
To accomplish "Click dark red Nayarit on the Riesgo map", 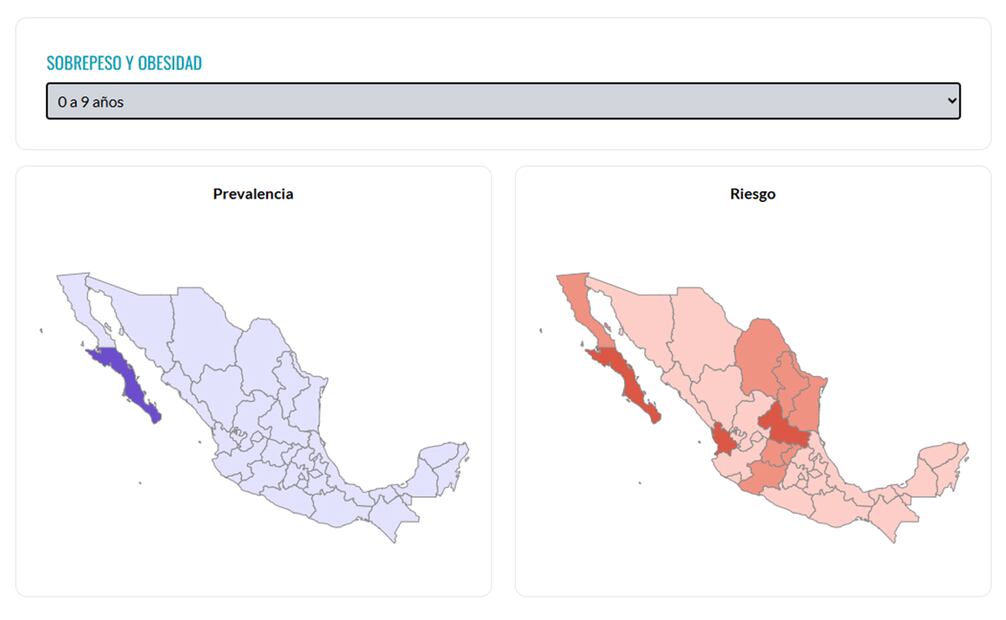I will (x=723, y=440).
